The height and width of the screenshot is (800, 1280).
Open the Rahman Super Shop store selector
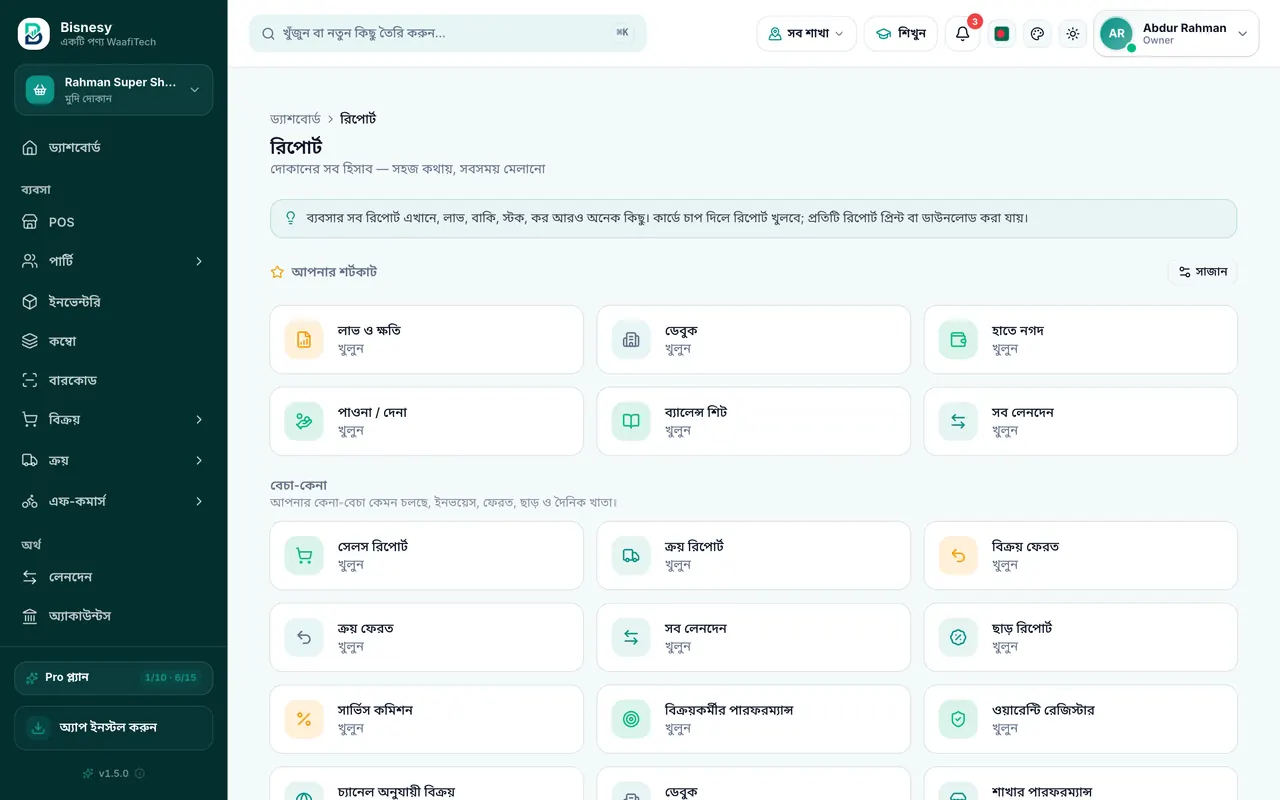tap(114, 90)
